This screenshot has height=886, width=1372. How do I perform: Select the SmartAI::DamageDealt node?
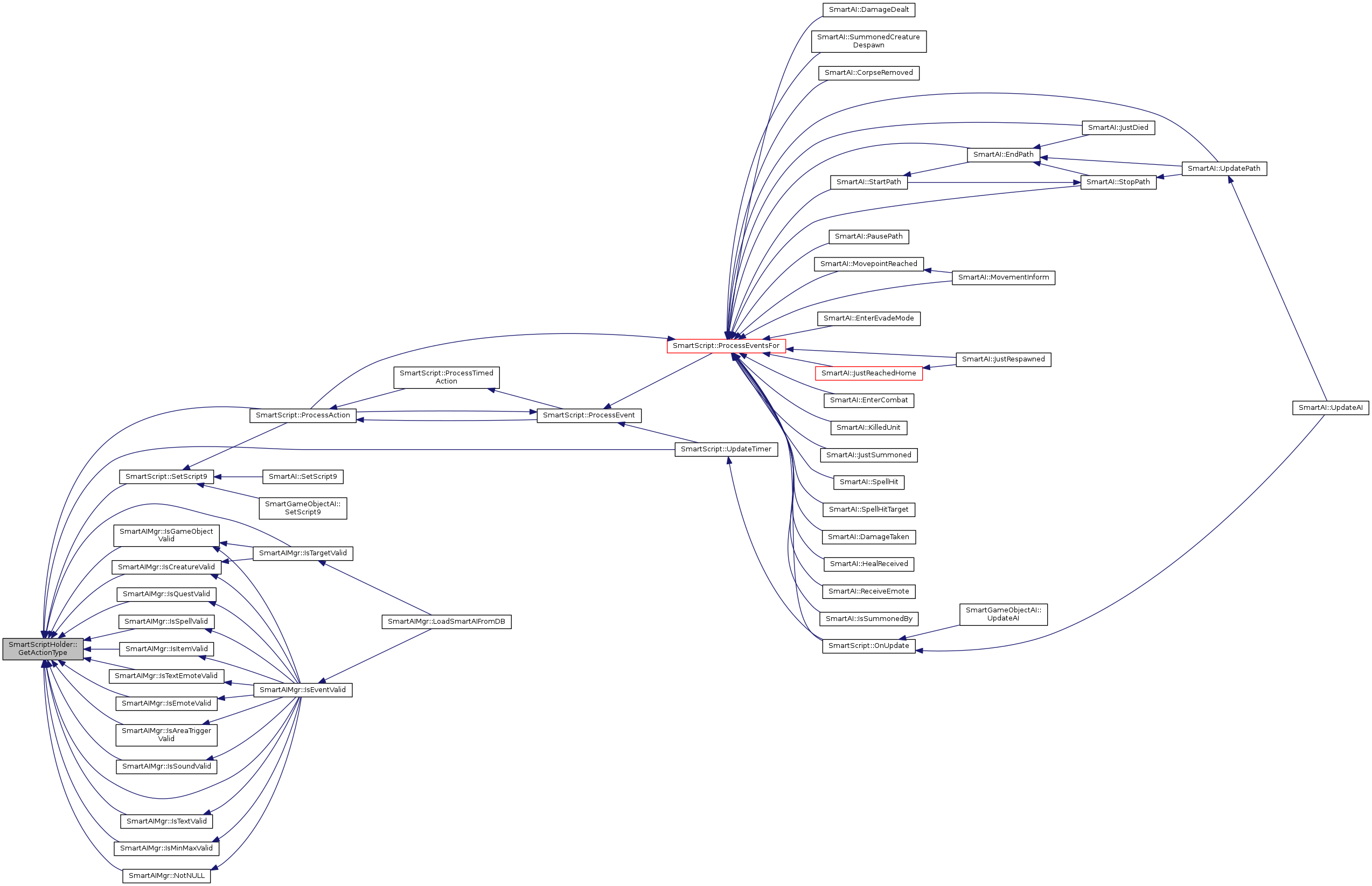click(x=868, y=10)
